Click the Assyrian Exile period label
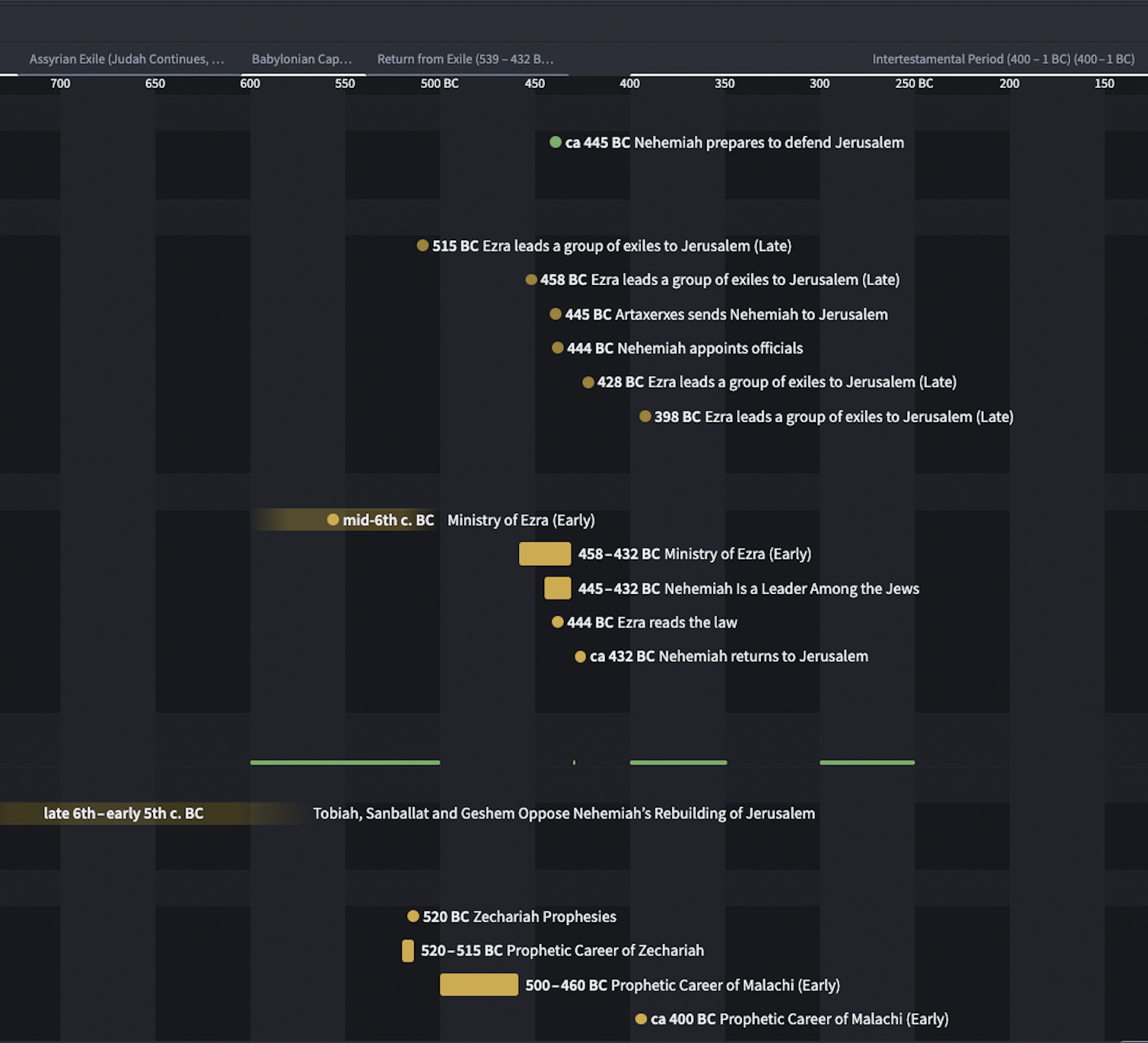Viewport: 1148px width, 1043px height. (x=125, y=59)
